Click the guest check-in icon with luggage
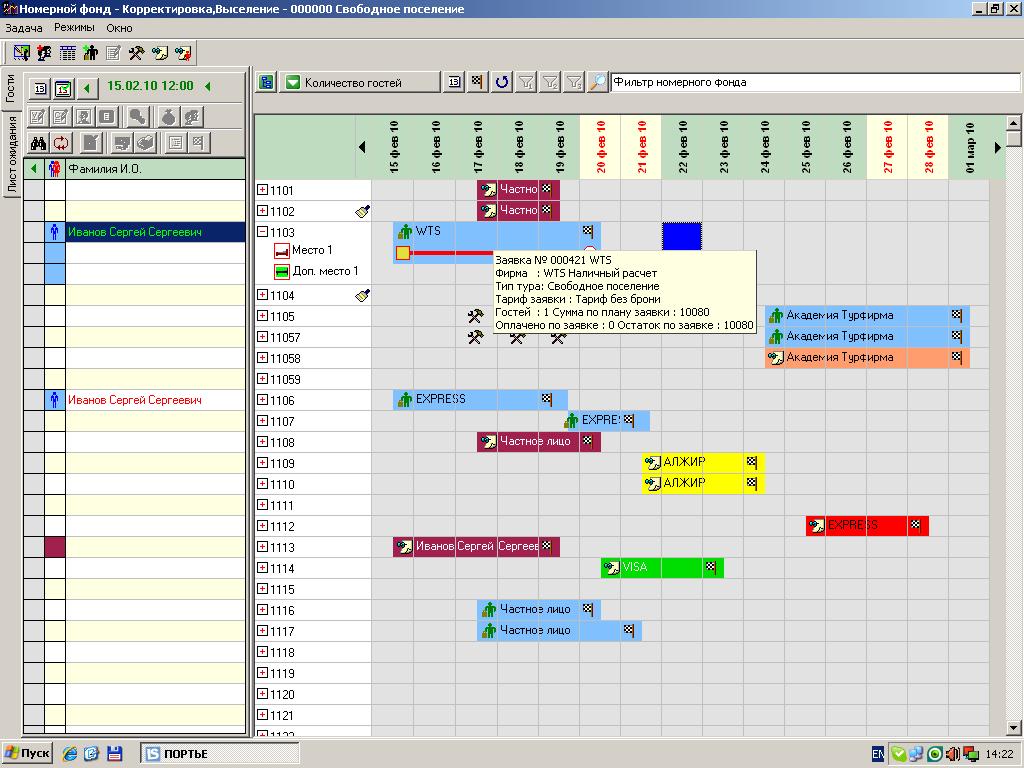 [90, 53]
